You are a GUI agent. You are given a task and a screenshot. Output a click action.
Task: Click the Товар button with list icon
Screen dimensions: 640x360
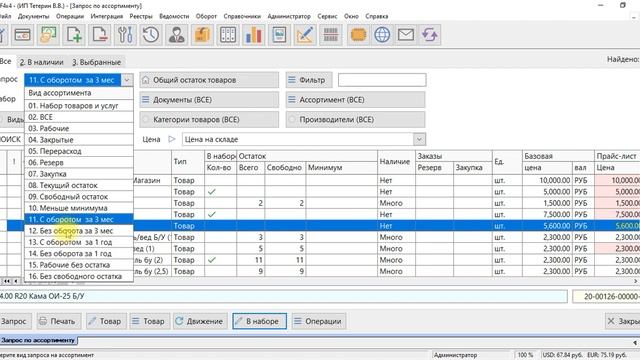click(x=149, y=321)
